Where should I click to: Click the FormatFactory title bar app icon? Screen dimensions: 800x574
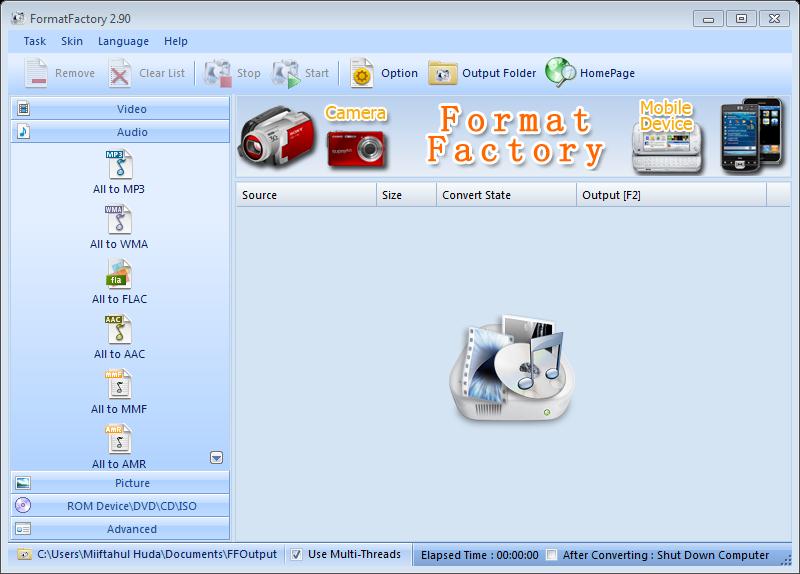[18, 18]
